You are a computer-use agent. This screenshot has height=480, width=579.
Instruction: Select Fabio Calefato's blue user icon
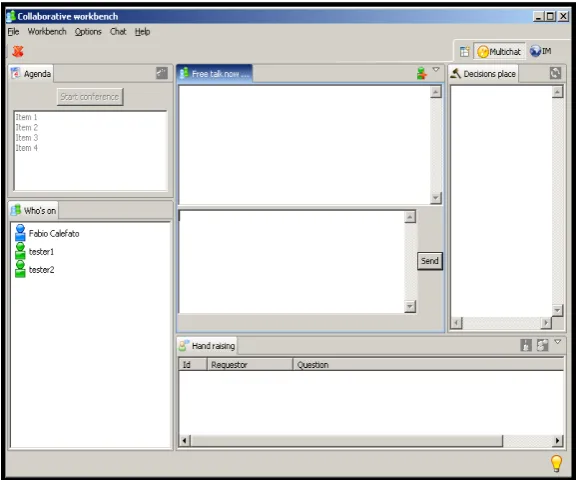coord(20,233)
